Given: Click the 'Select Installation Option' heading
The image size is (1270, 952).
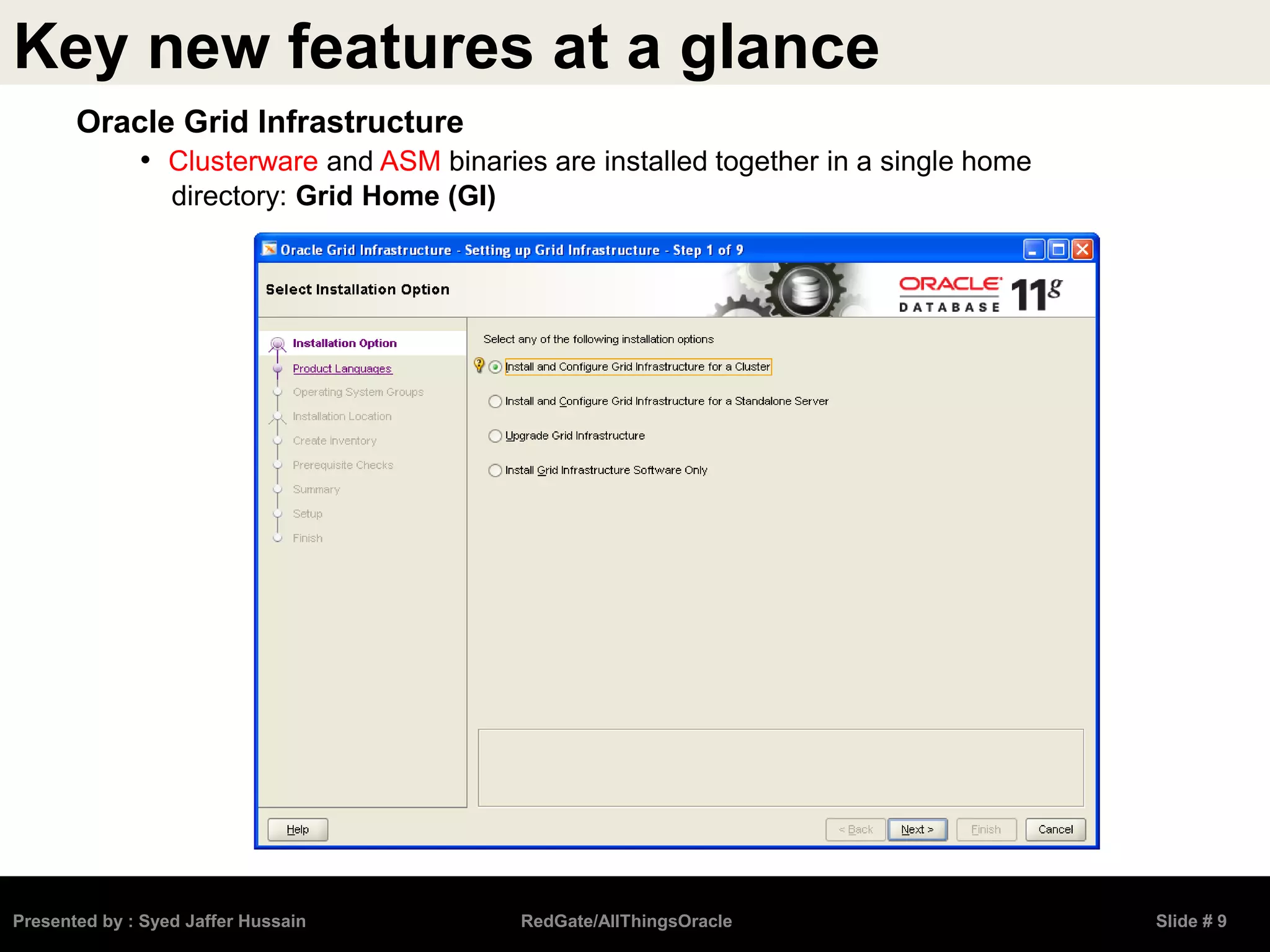Looking at the screenshot, I should click(x=358, y=289).
